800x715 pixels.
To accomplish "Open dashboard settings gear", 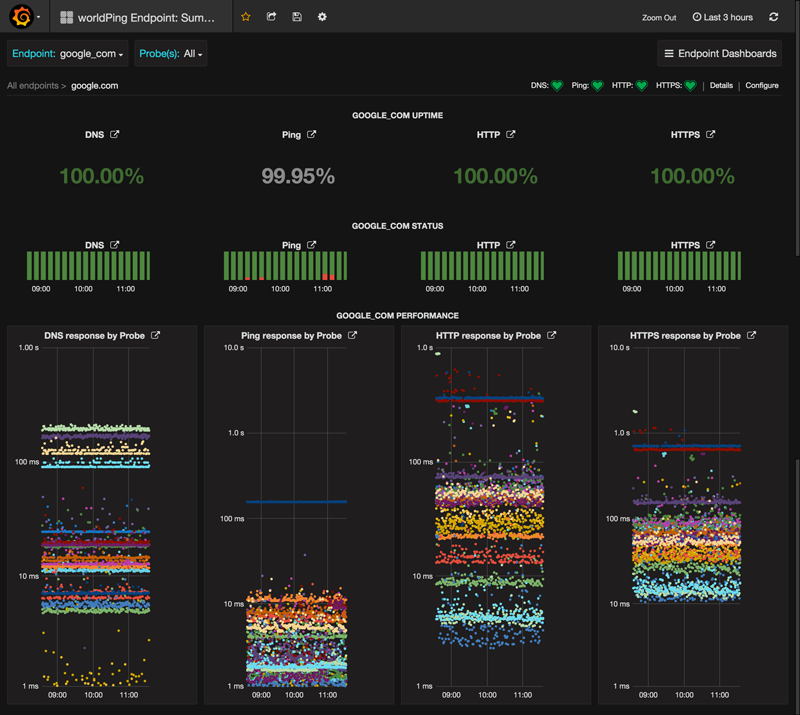I will click(322, 17).
